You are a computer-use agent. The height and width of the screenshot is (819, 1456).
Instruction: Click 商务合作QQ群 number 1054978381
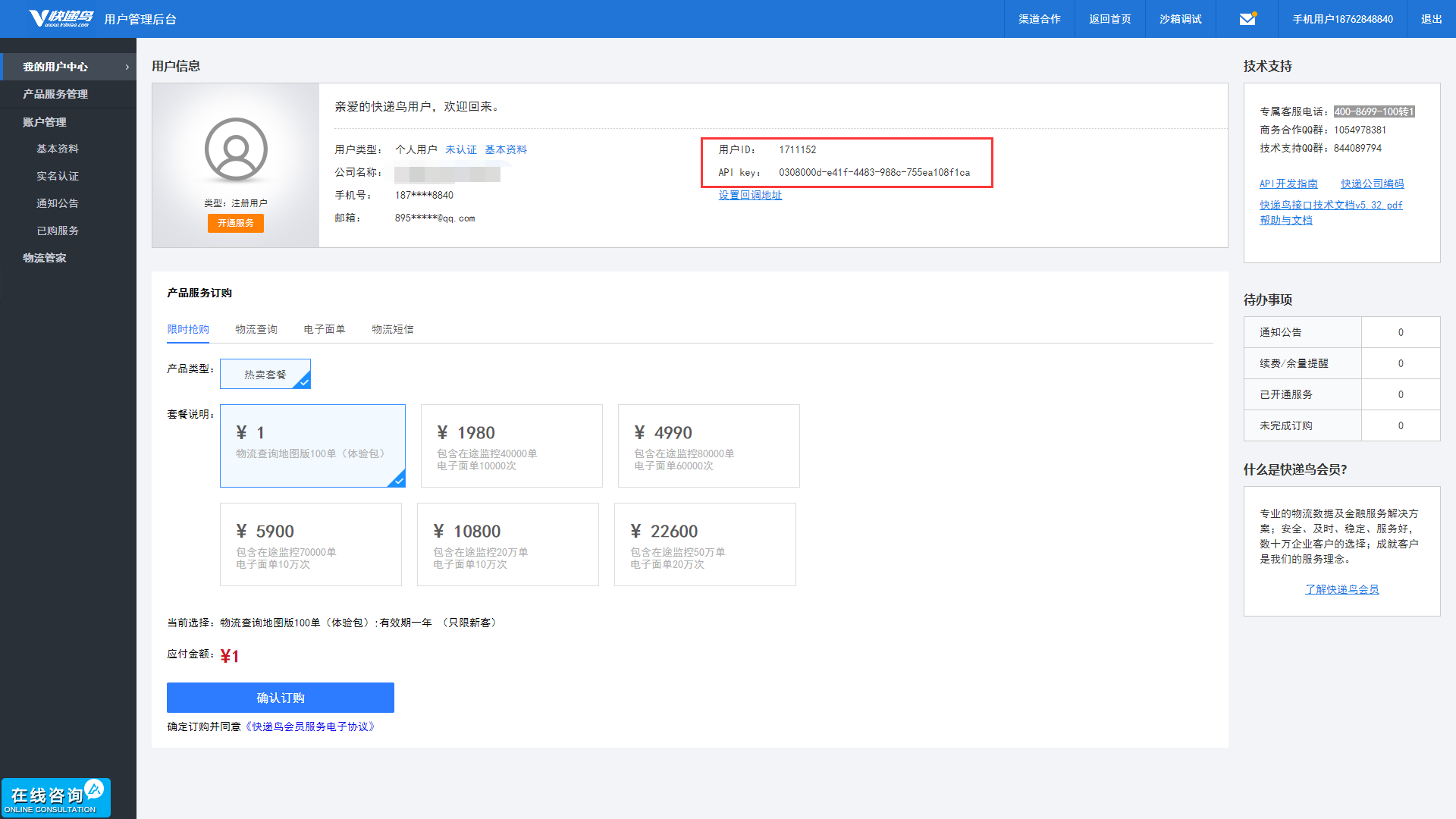pos(1360,130)
